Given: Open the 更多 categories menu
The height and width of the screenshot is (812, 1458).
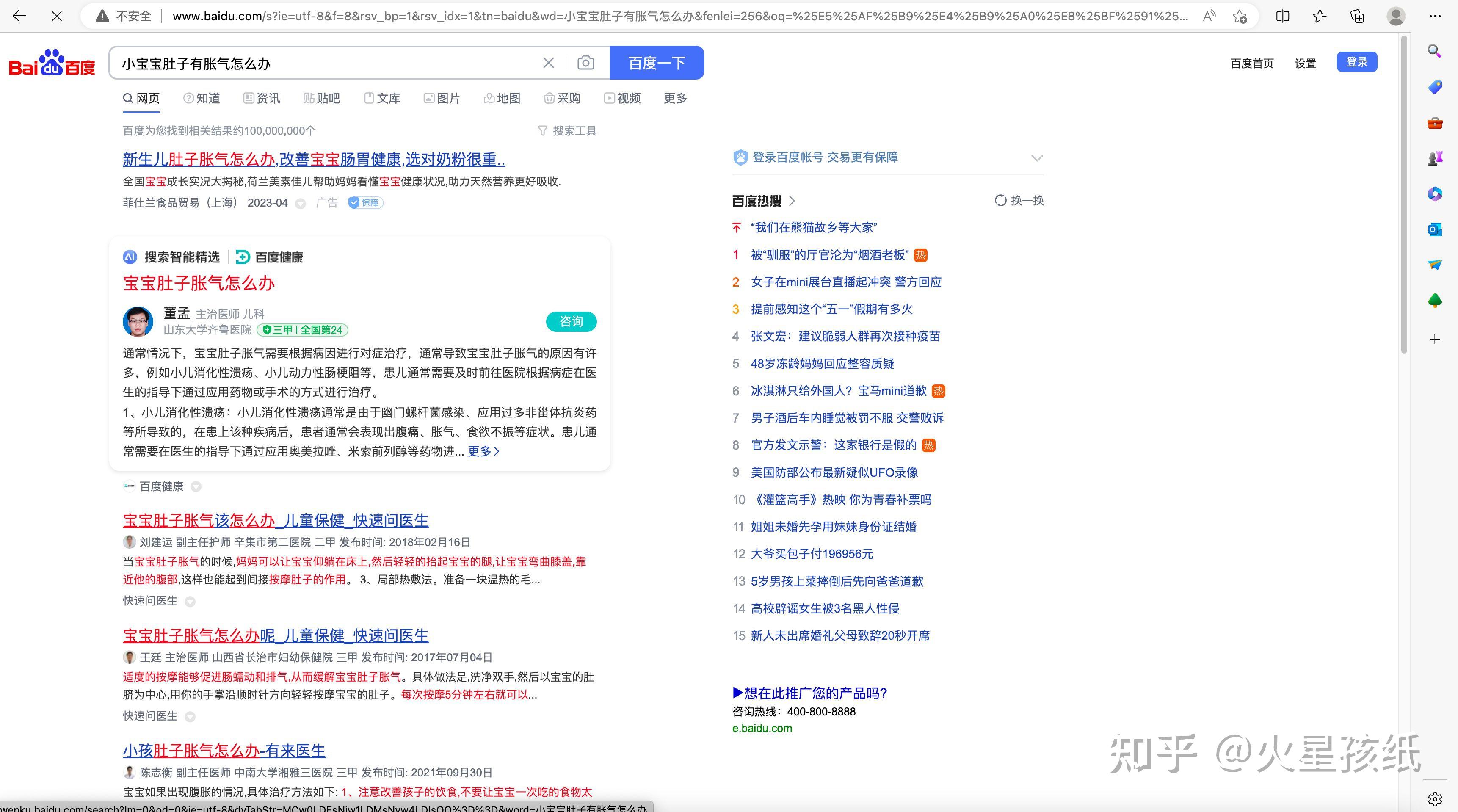Looking at the screenshot, I should pos(674,98).
